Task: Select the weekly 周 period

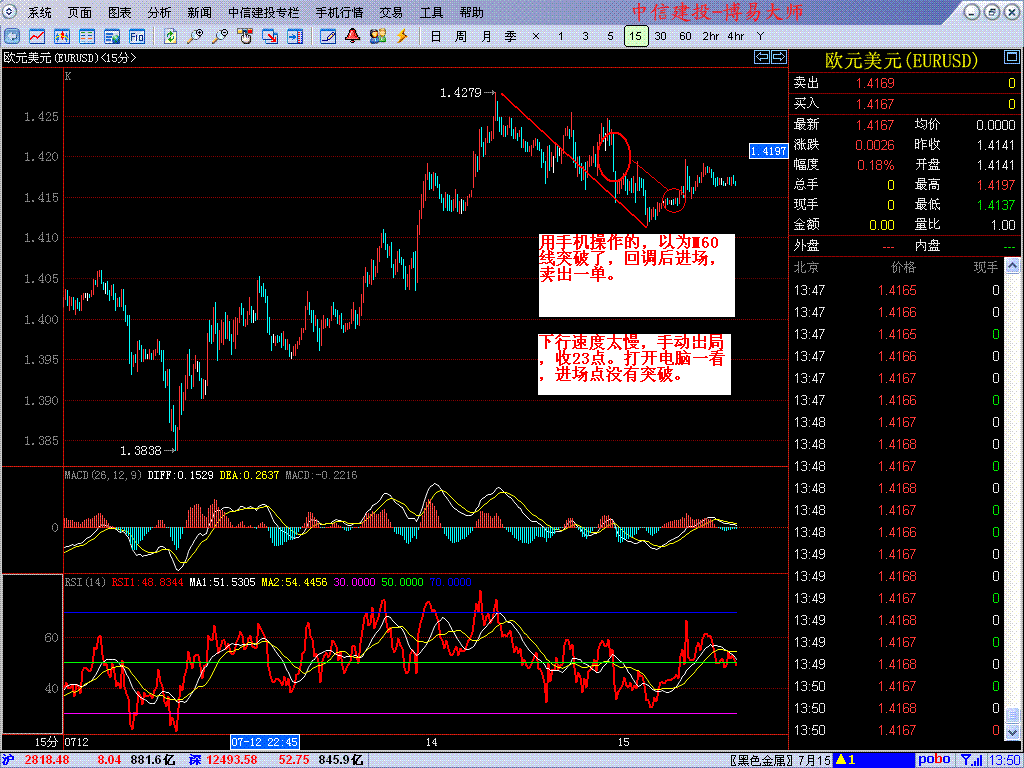Action: click(x=460, y=36)
